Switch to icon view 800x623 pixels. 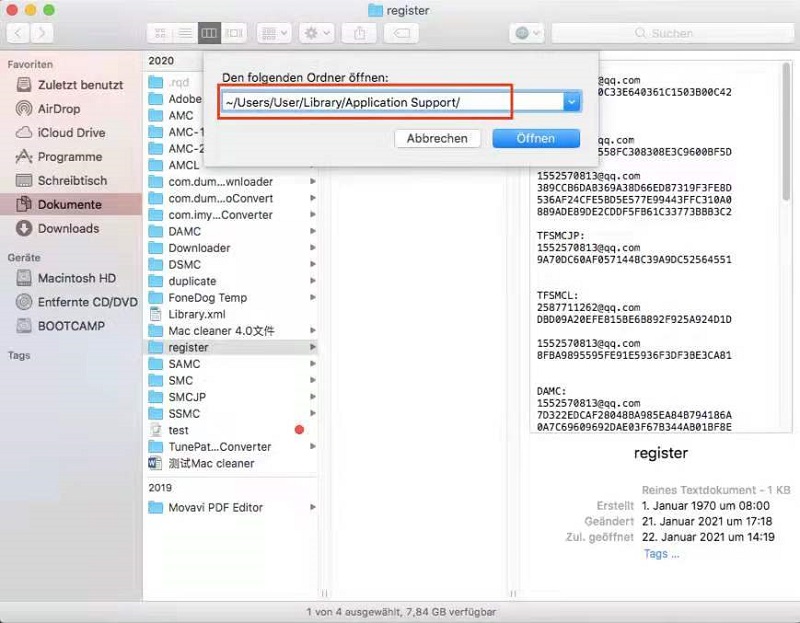[x=160, y=33]
